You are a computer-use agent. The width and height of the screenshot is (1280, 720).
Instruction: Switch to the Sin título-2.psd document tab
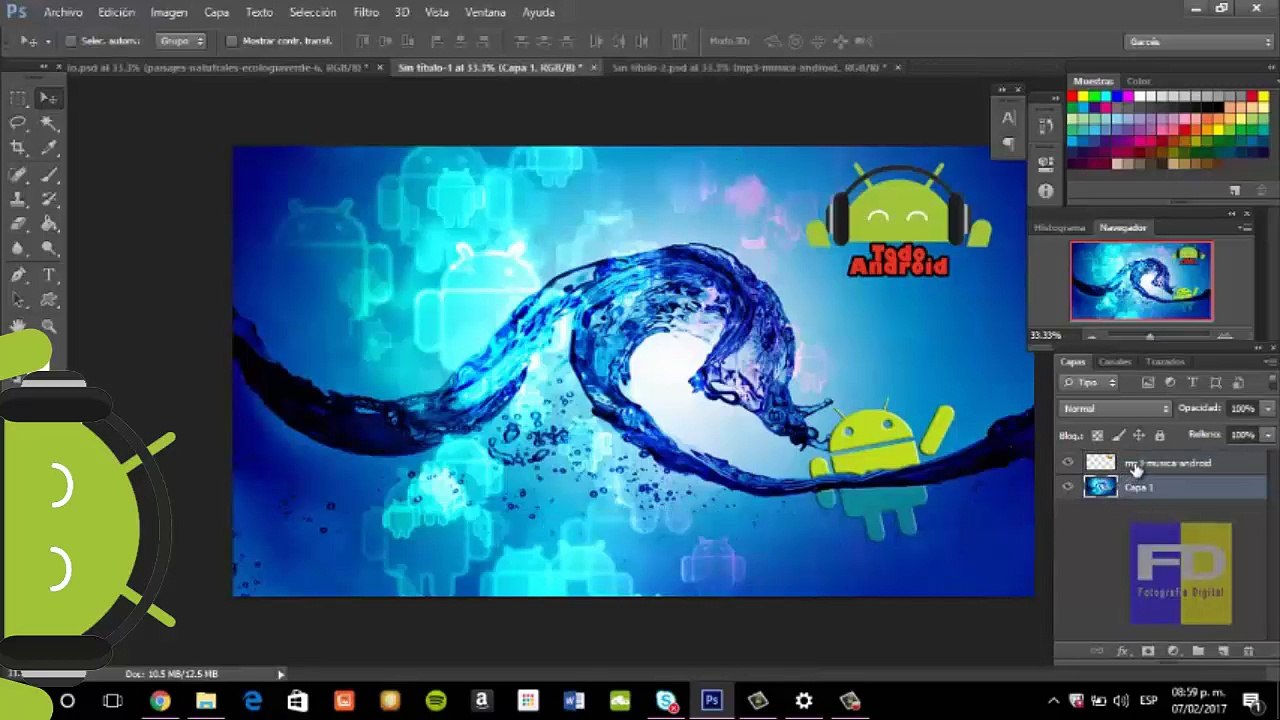tap(748, 68)
